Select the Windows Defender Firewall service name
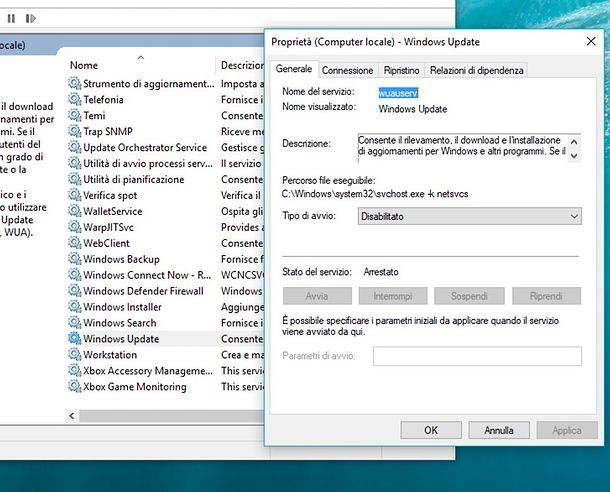 pyautogui.click(x=143, y=291)
